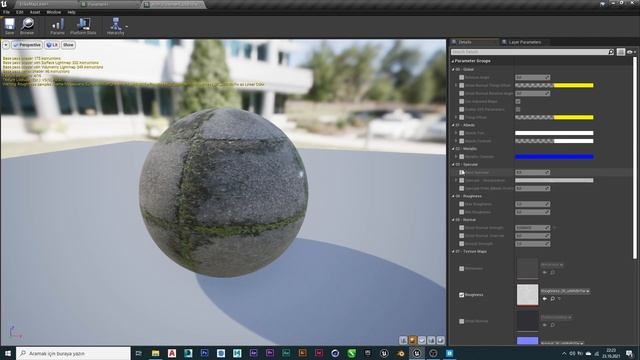Click the Roughness texture thumbnail

pyautogui.click(x=527, y=295)
